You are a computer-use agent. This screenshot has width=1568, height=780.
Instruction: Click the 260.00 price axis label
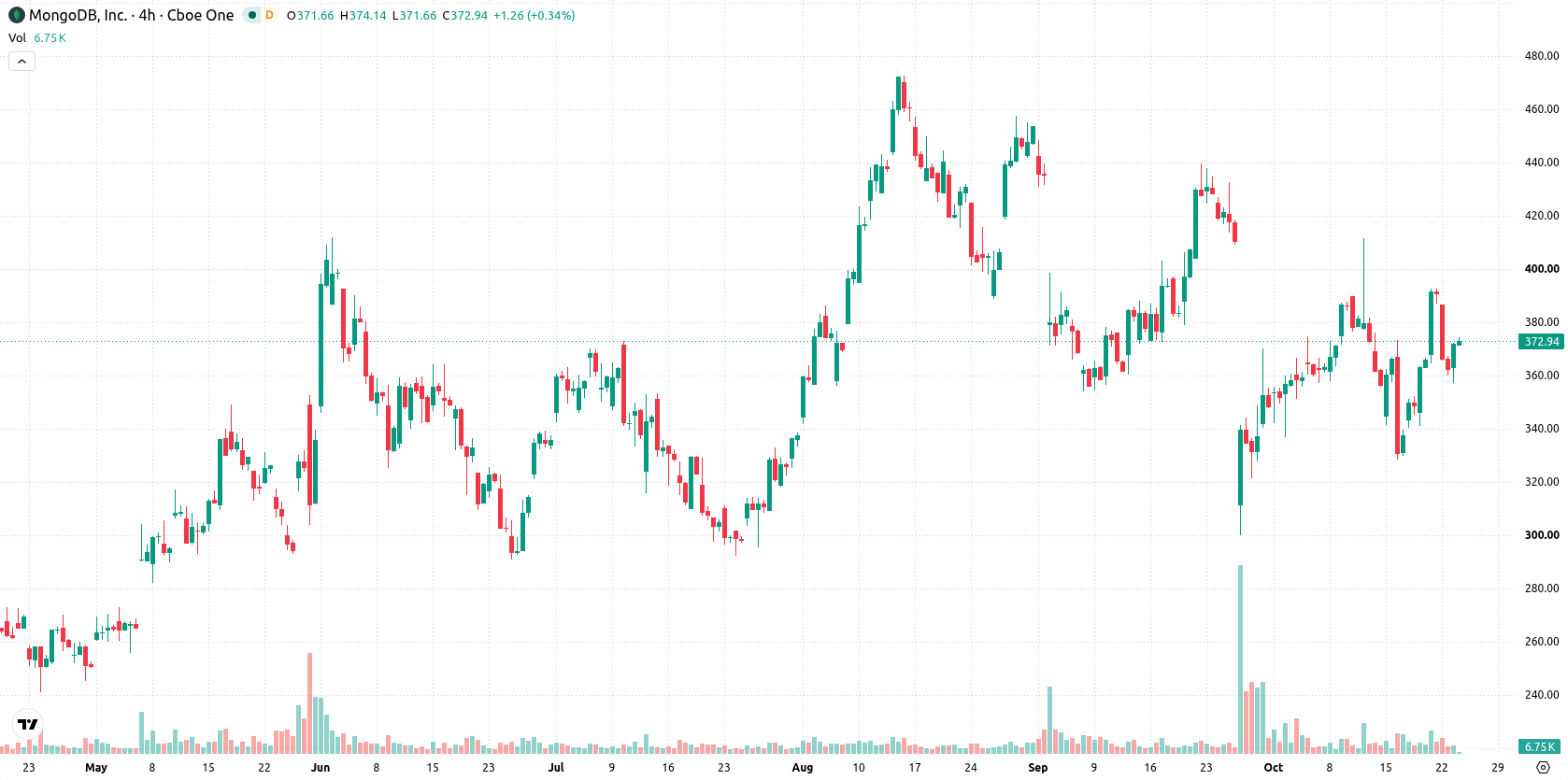click(x=1542, y=642)
